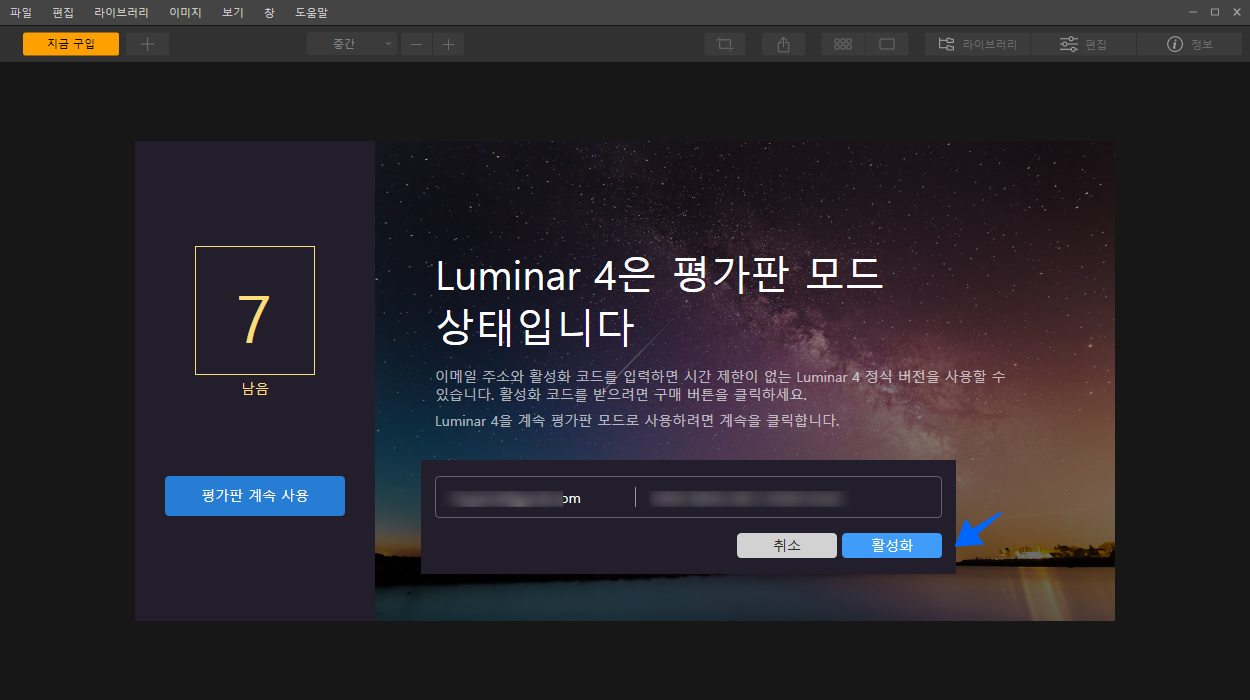The image size is (1250, 700).
Task: Open the 중간 zoom size dropdown
Action: pyautogui.click(x=352, y=44)
